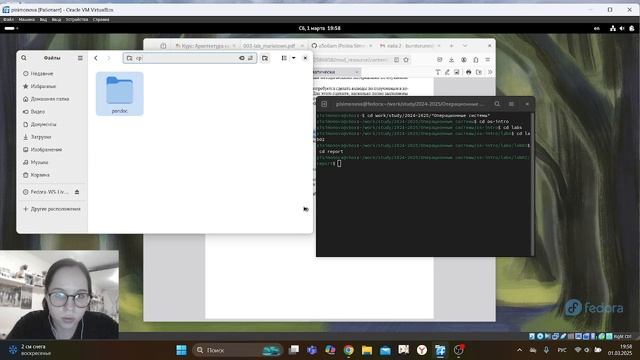Open Chrome from the Windows taskbar
Screen dimensions: 640x360
tap(349, 350)
